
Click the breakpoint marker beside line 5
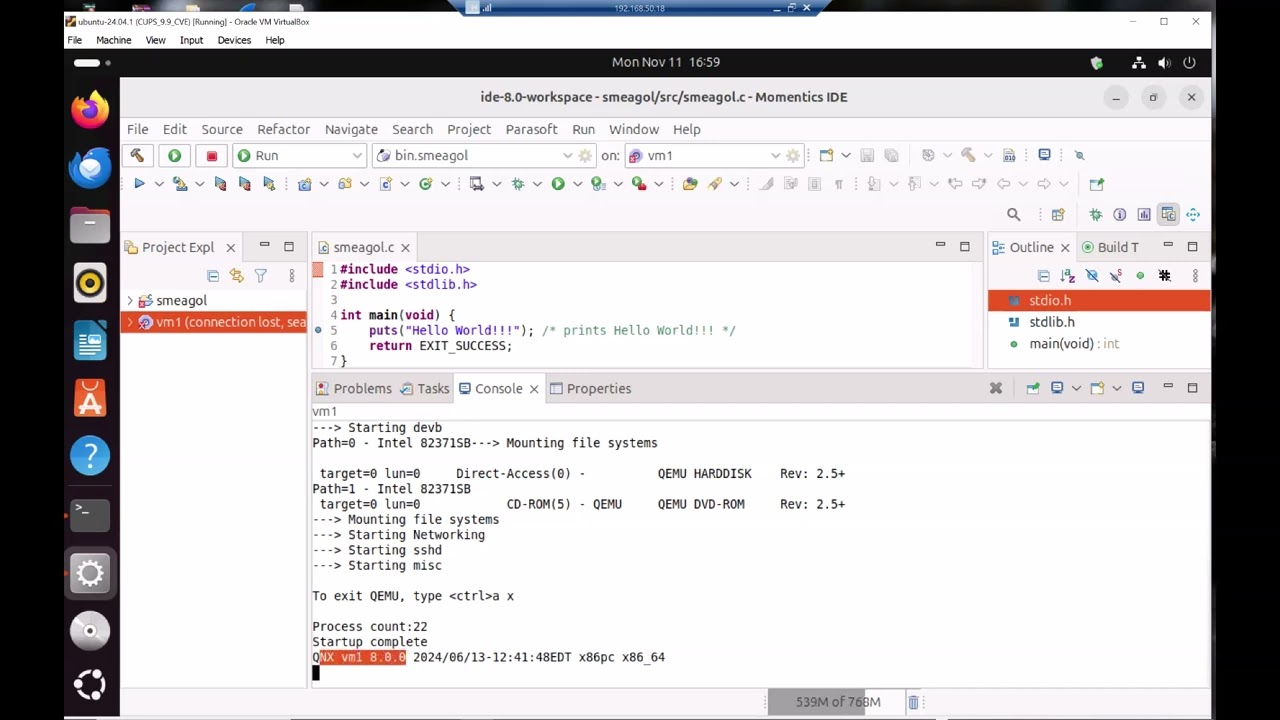[318, 330]
